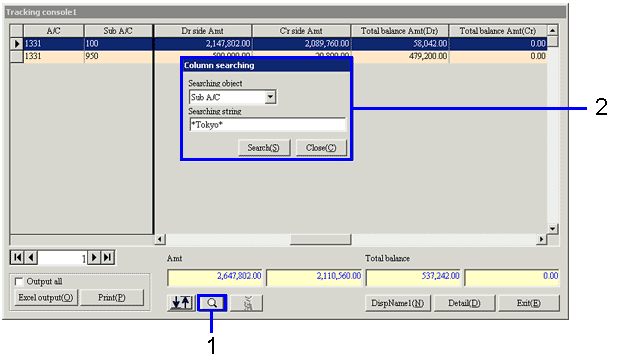The image size is (618, 363).
Task: Click the Sub A/C column header
Action: click(118, 31)
